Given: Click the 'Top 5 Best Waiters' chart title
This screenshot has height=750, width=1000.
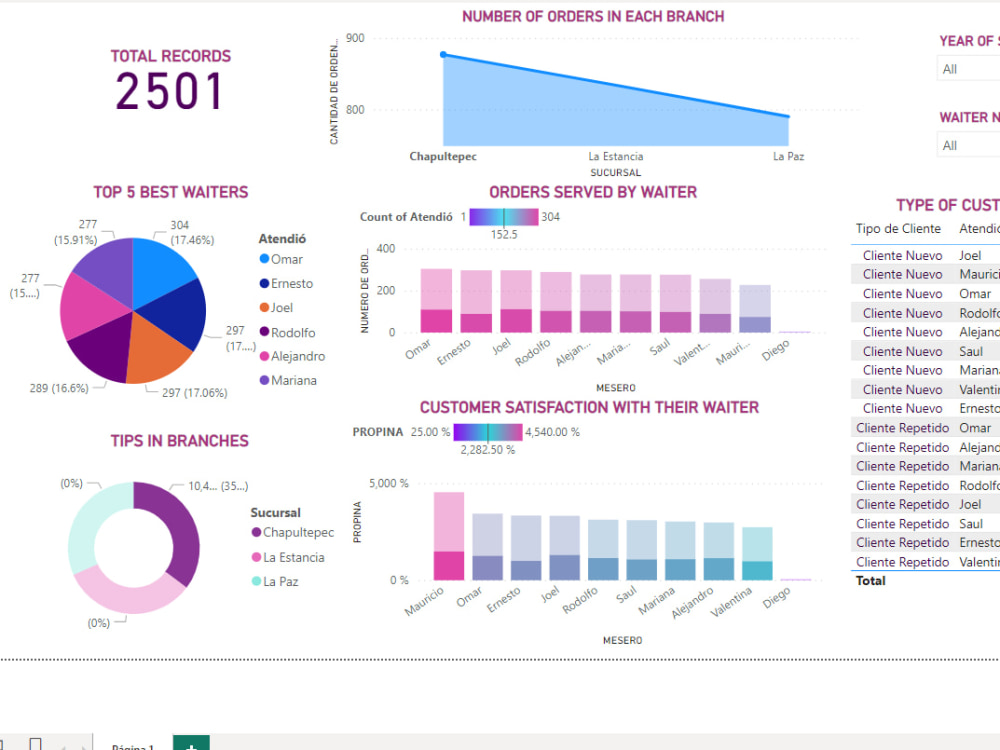Looking at the screenshot, I should pyautogui.click(x=171, y=192).
